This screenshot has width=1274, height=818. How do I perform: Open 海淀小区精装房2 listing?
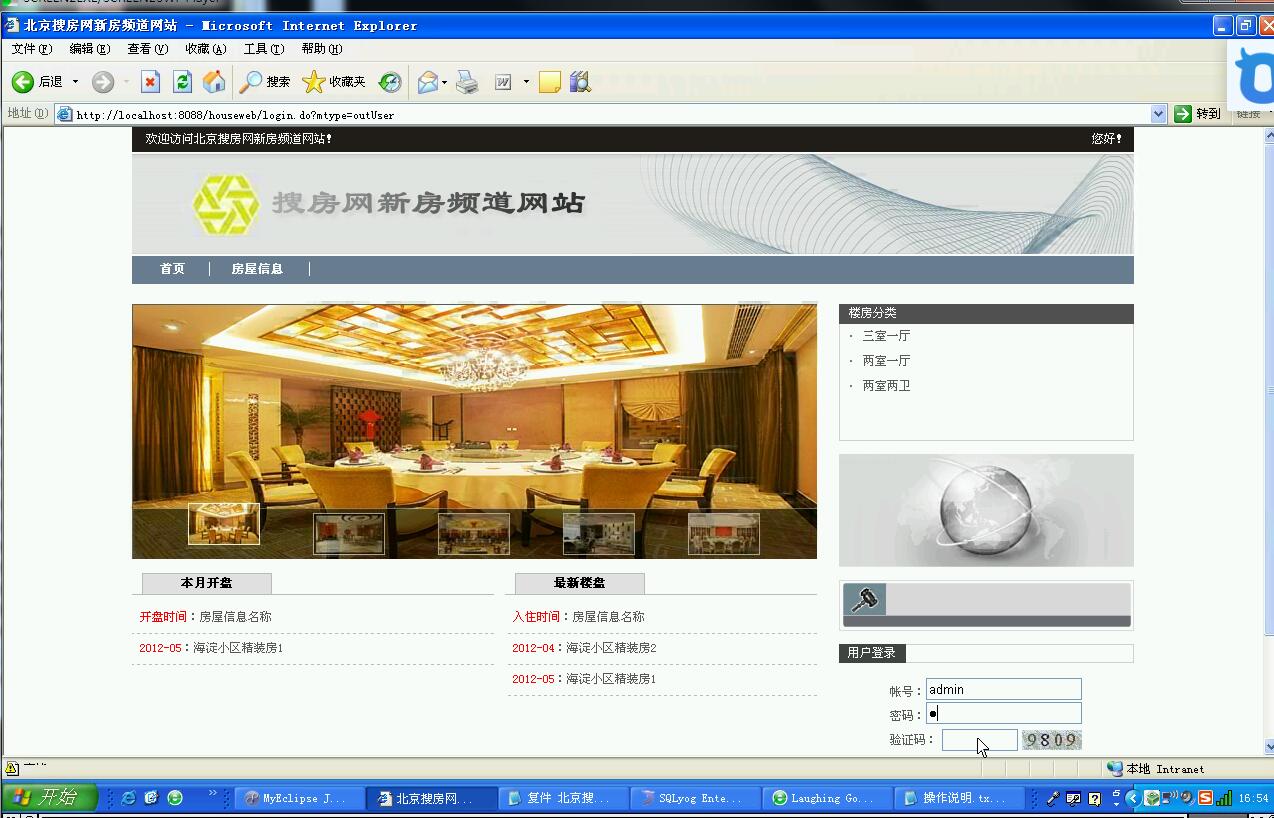click(611, 648)
